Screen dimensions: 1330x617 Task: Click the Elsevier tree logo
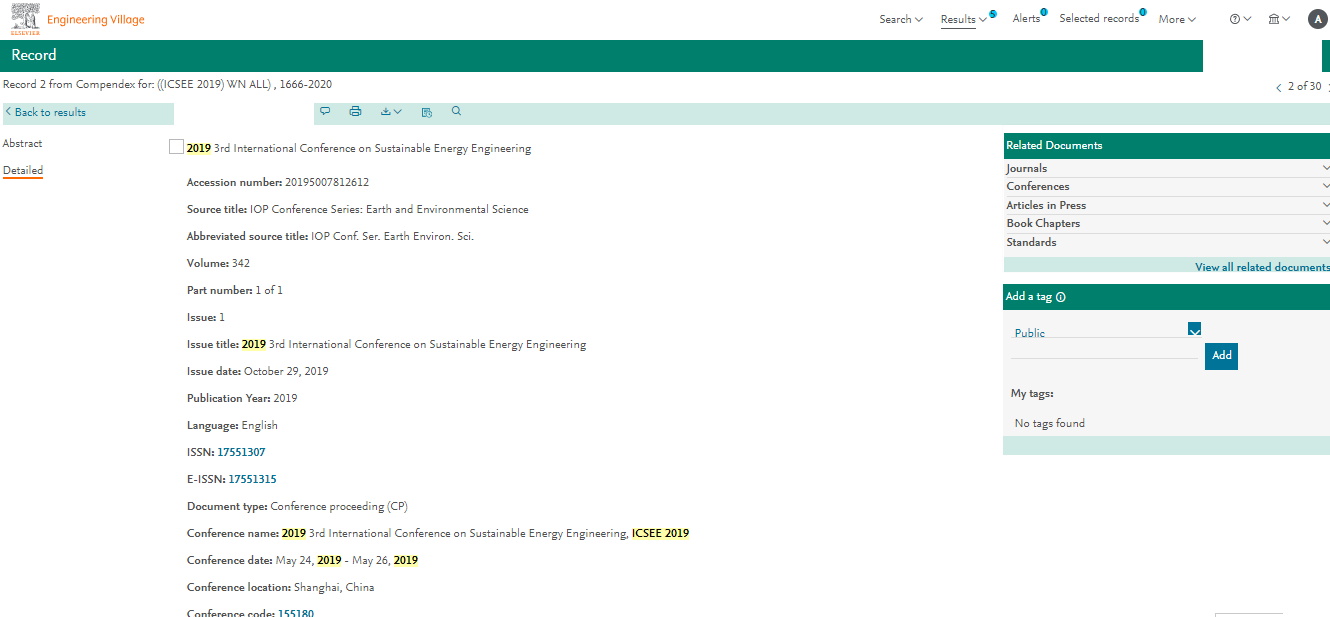click(25, 19)
